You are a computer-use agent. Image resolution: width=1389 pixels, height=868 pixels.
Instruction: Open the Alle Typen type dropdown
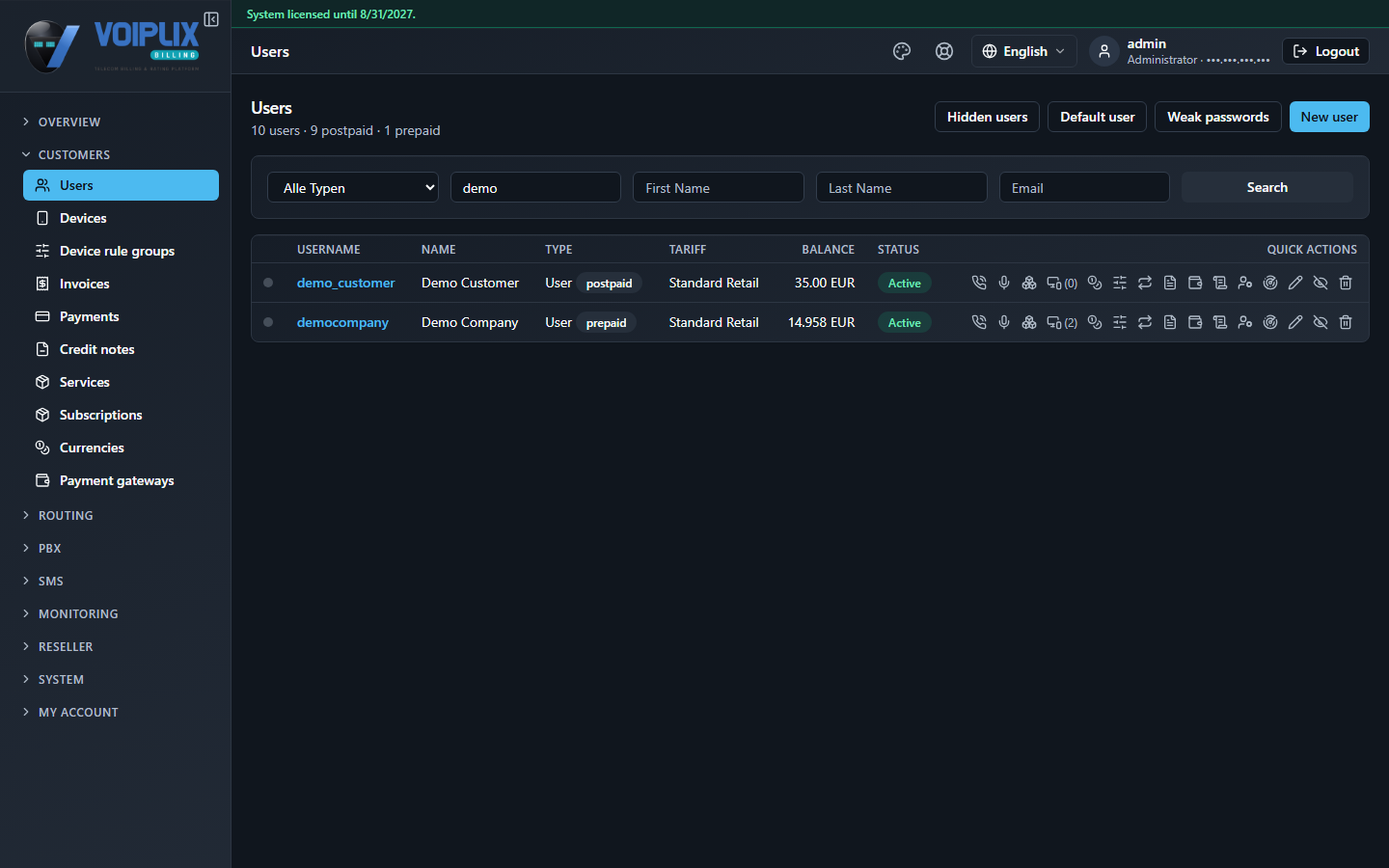click(x=353, y=188)
